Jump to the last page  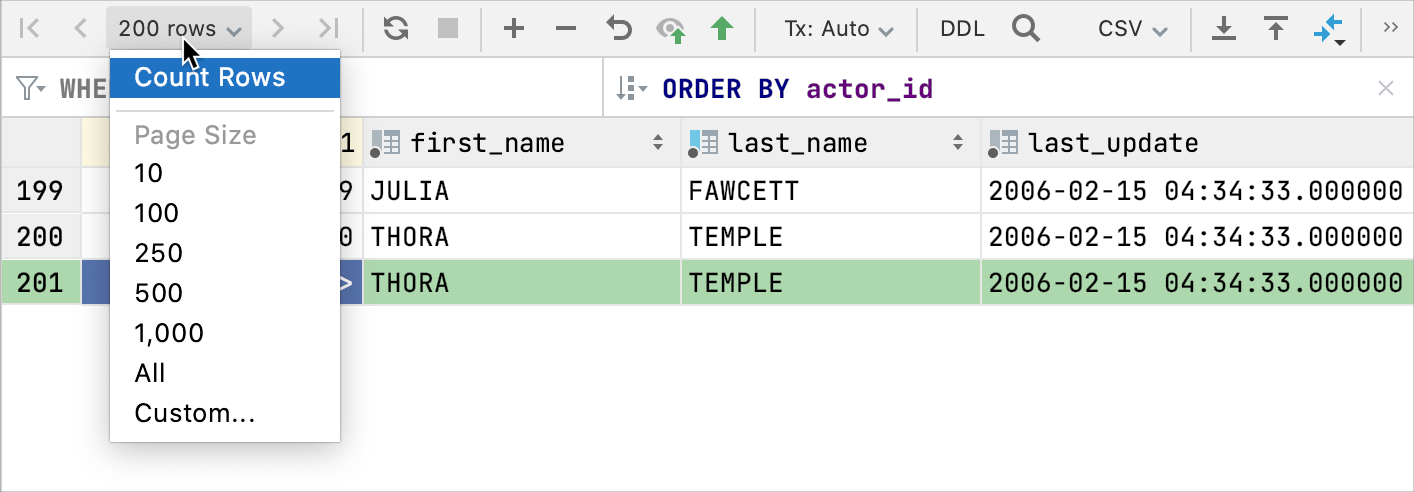327,28
